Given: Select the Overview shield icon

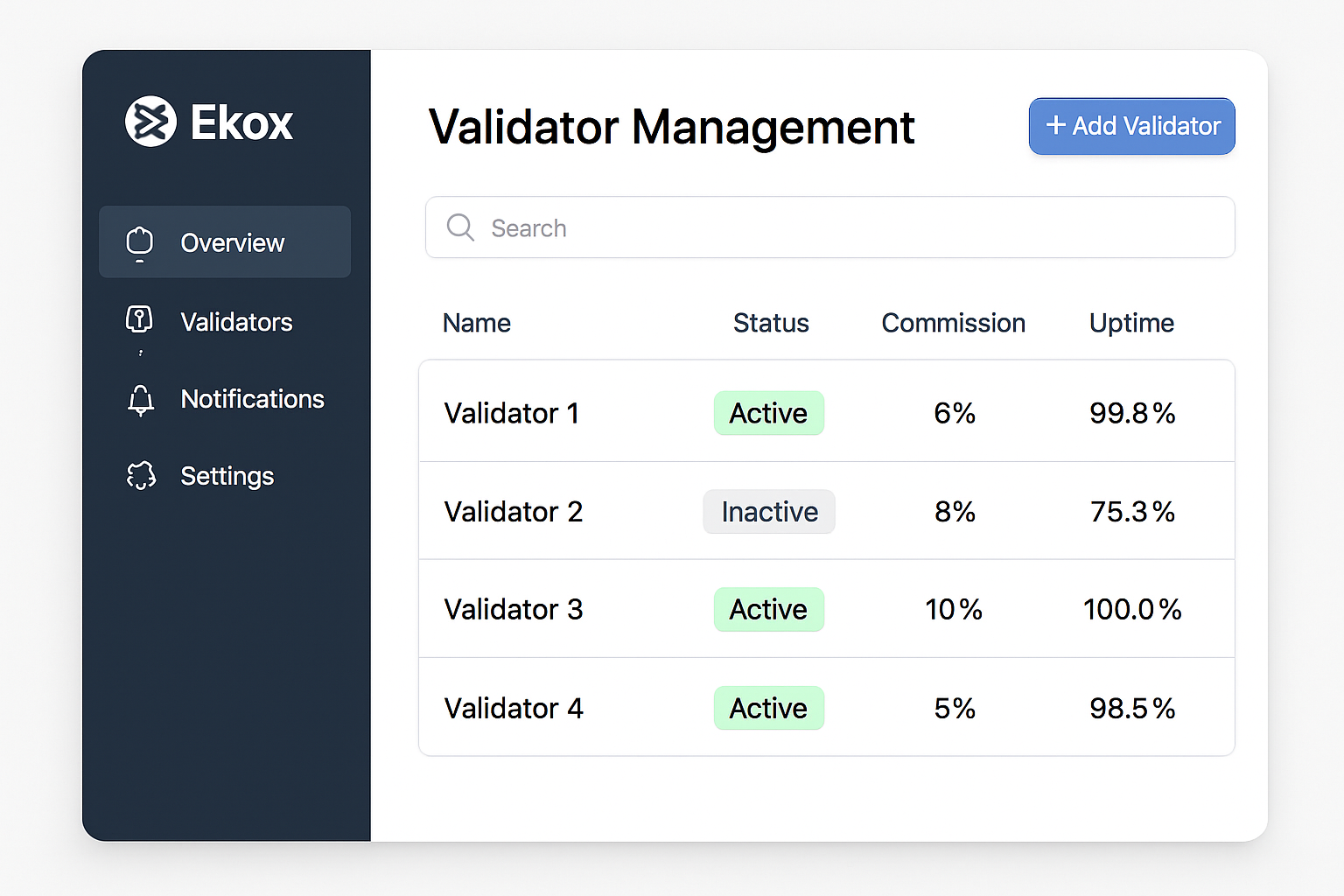Looking at the screenshot, I should click(x=140, y=242).
